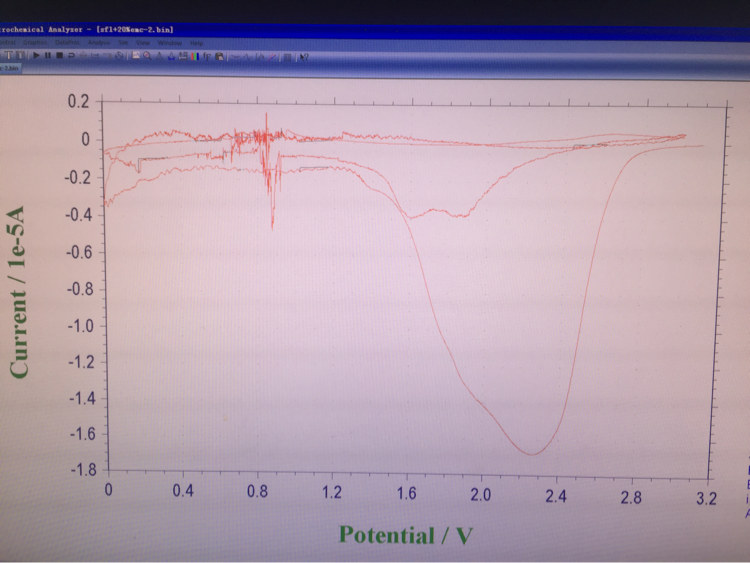Open the Font settings icon
Viewport: 750px width, 563px height.
click(x=207, y=56)
